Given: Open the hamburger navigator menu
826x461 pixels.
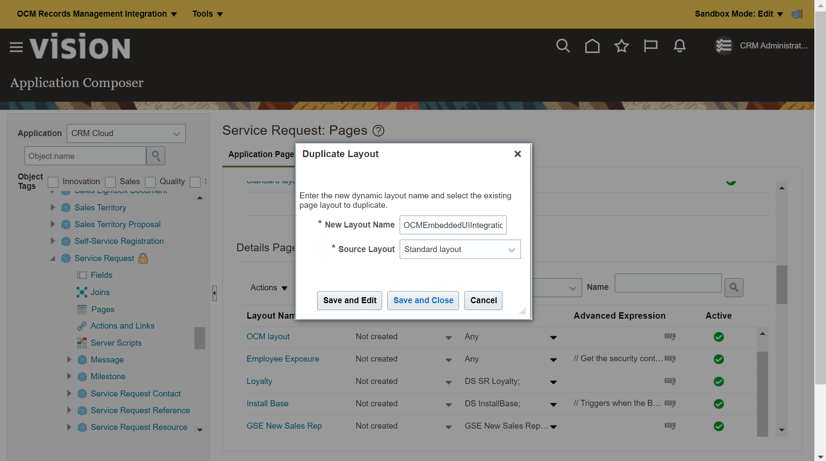Looking at the screenshot, I should [16, 47].
